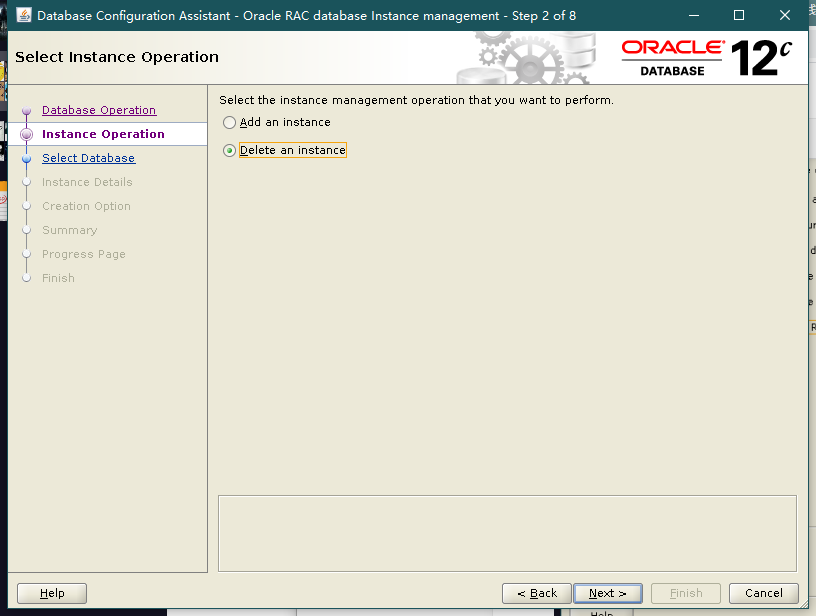
Task: Go back with the Back button
Action: (537, 593)
